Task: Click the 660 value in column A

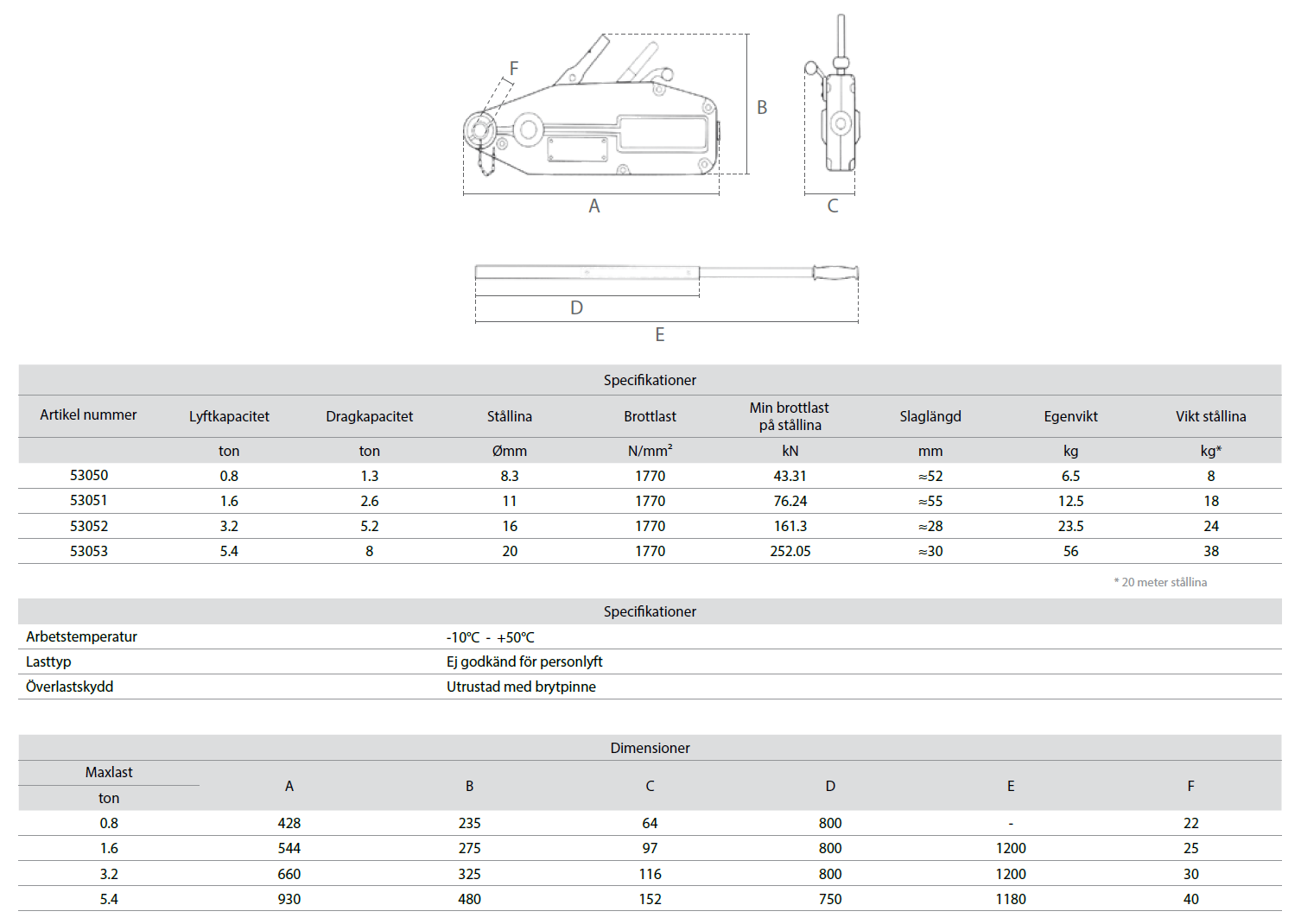Action: pyautogui.click(x=289, y=874)
